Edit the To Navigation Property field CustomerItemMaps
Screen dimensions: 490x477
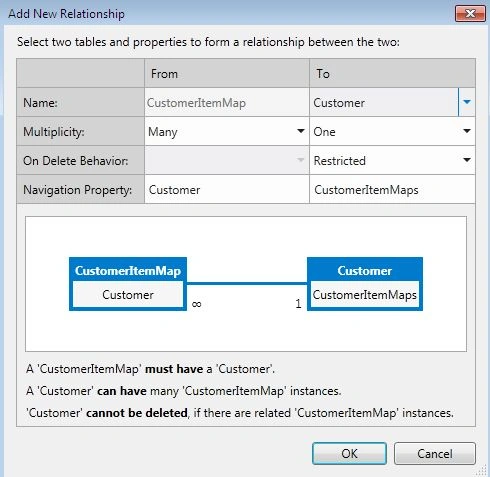point(392,190)
